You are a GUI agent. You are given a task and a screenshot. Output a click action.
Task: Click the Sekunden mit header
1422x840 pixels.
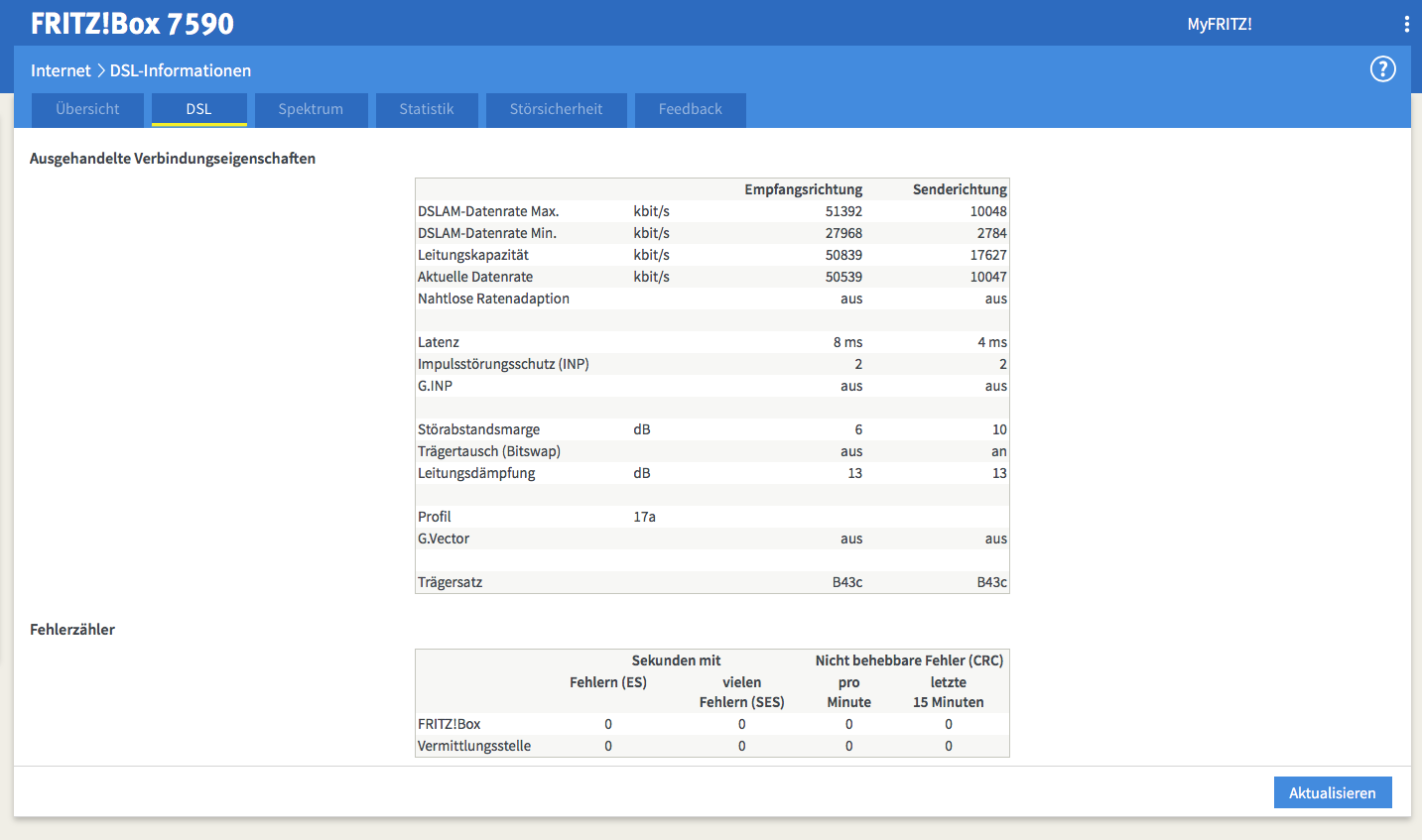click(677, 660)
